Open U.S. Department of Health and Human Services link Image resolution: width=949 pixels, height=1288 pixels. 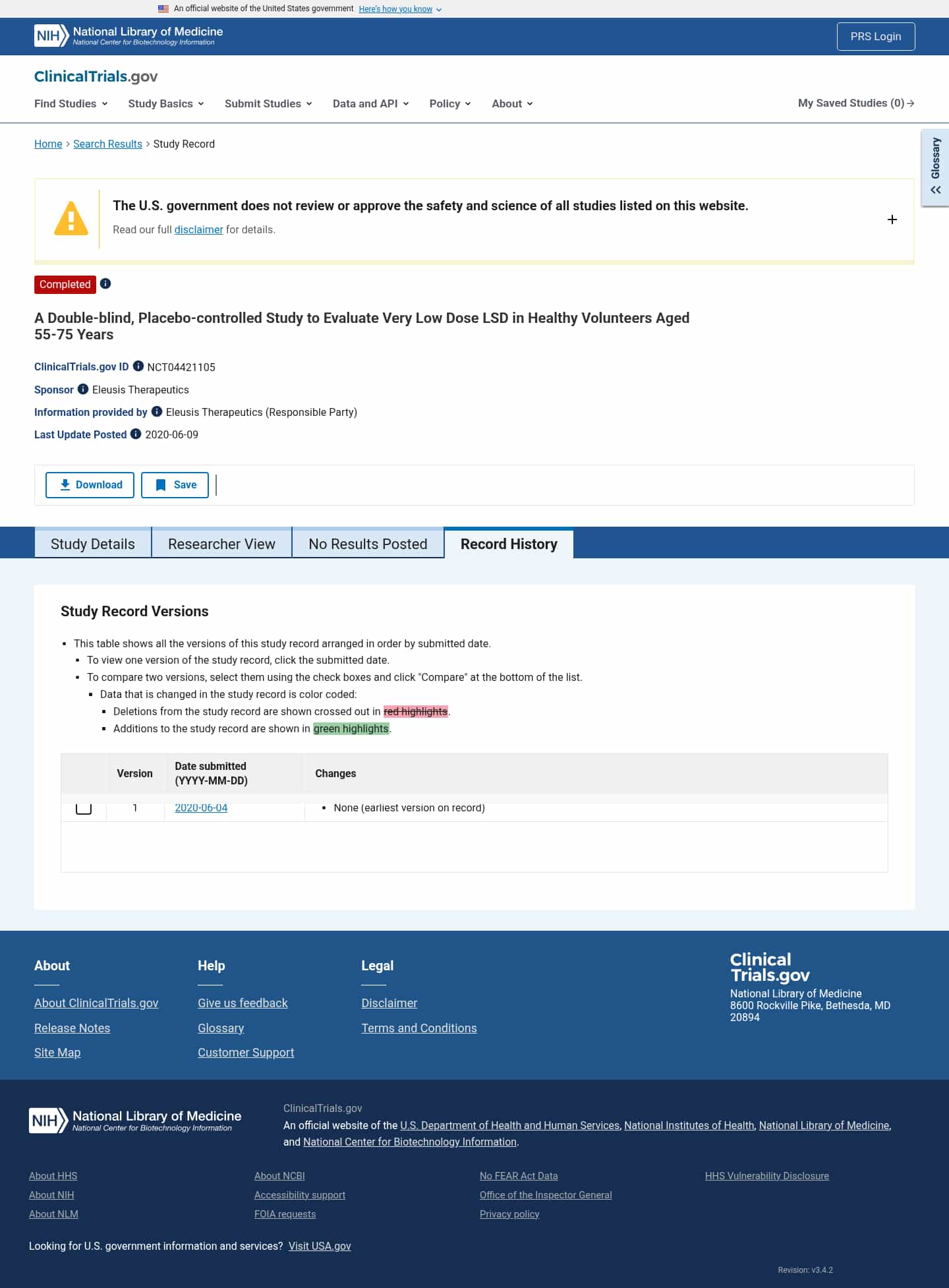point(510,1125)
